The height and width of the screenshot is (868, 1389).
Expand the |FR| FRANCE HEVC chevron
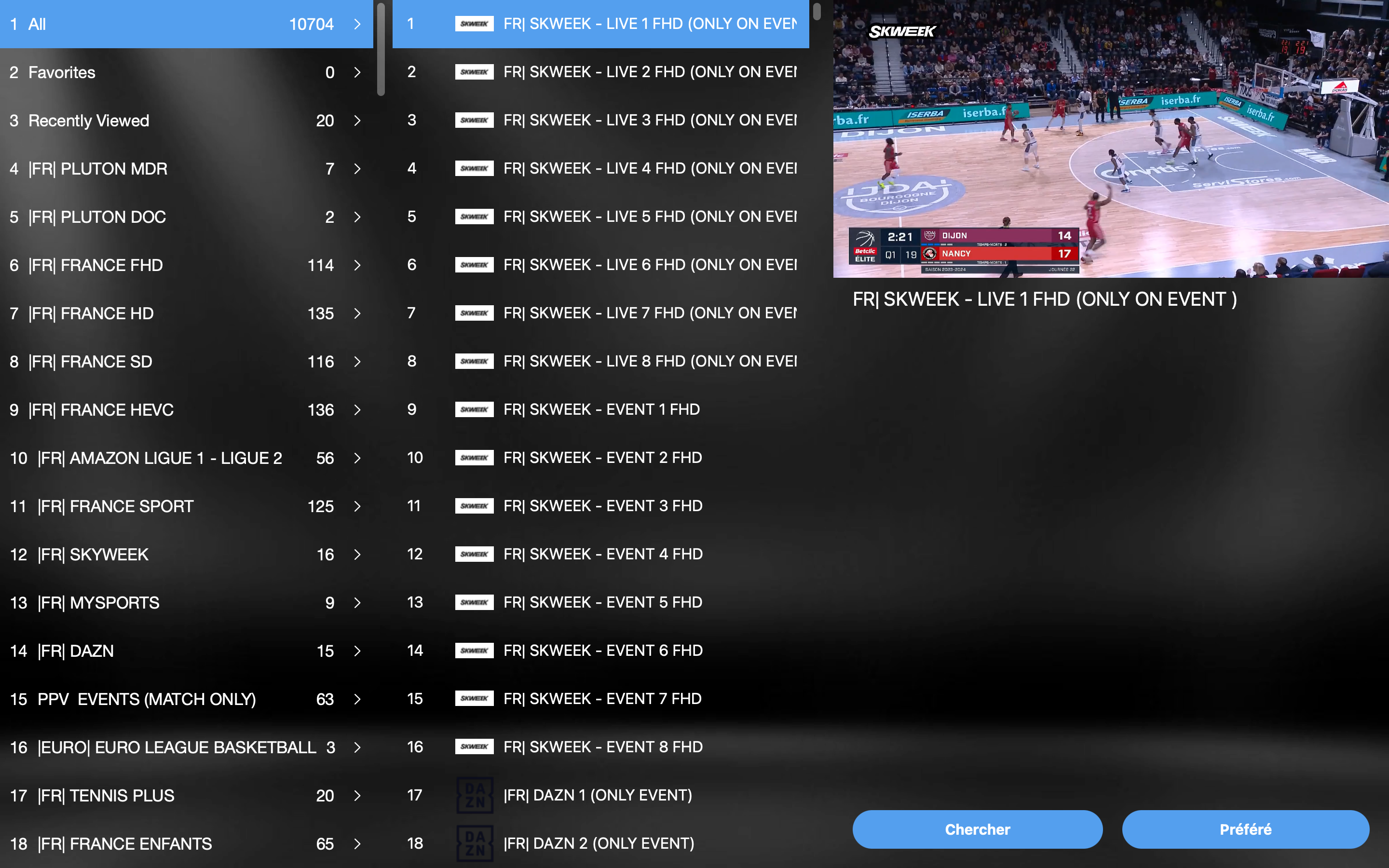coord(357,410)
